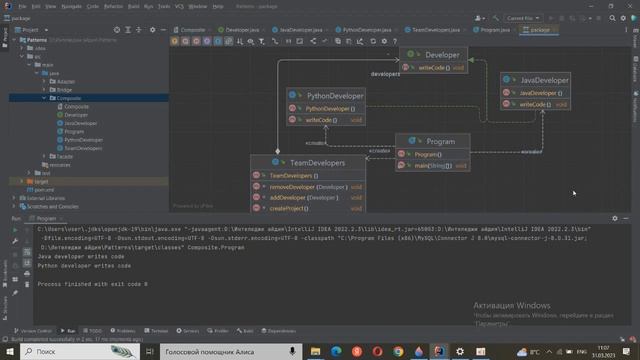Screen dimensions: 640x360
Task: Click Expand All icon in Project panel
Action: pyautogui.click(x=128, y=30)
